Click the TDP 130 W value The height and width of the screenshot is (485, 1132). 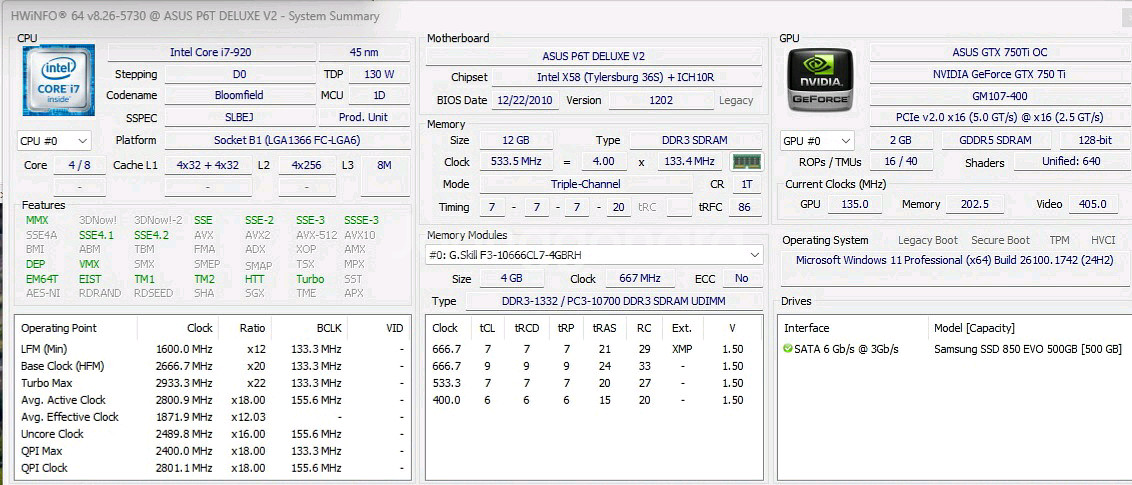point(379,74)
